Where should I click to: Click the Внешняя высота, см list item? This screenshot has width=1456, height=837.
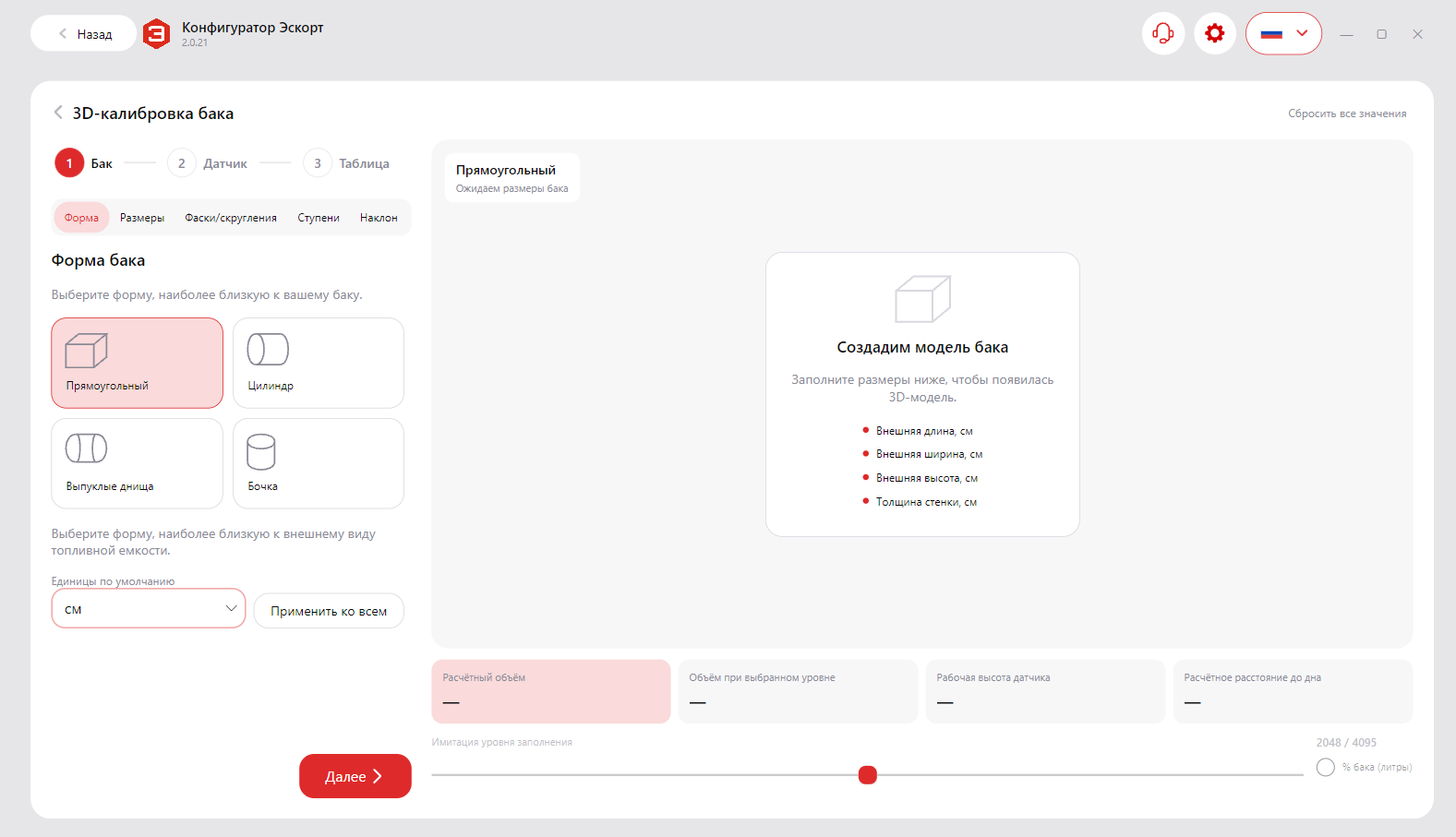[x=927, y=478]
